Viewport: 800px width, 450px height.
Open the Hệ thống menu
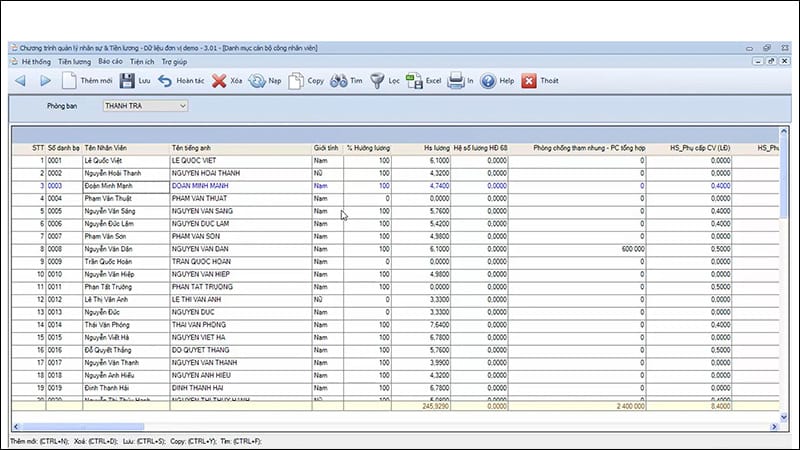point(36,62)
